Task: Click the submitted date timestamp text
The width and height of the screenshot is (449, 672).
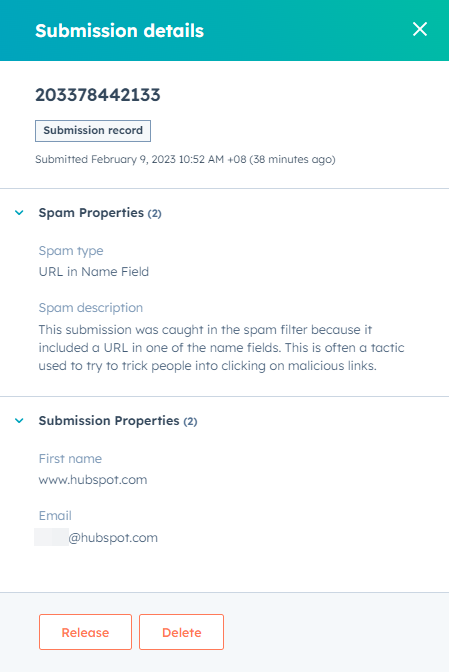Action: (185, 159)
